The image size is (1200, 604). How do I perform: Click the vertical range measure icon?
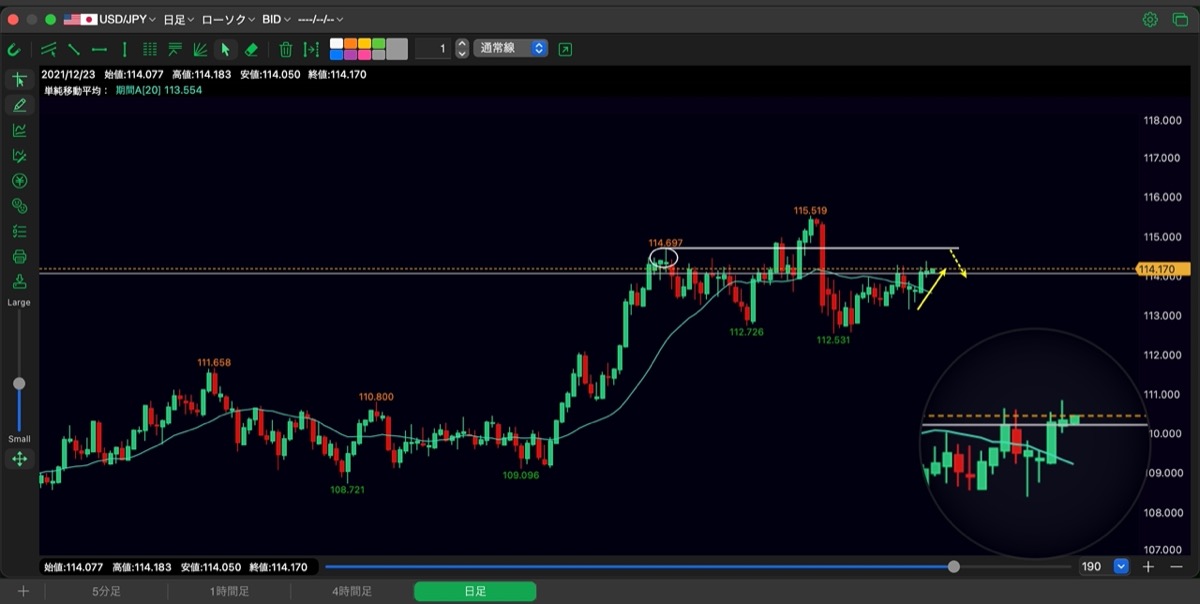[x=311, y=49]
